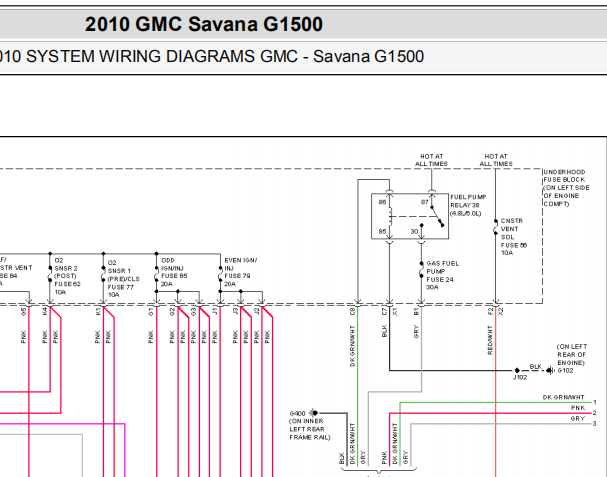Click DK GRN/WHT label at output 1
This screenshot has width=607, height=477.
click(x=563, y=398)
